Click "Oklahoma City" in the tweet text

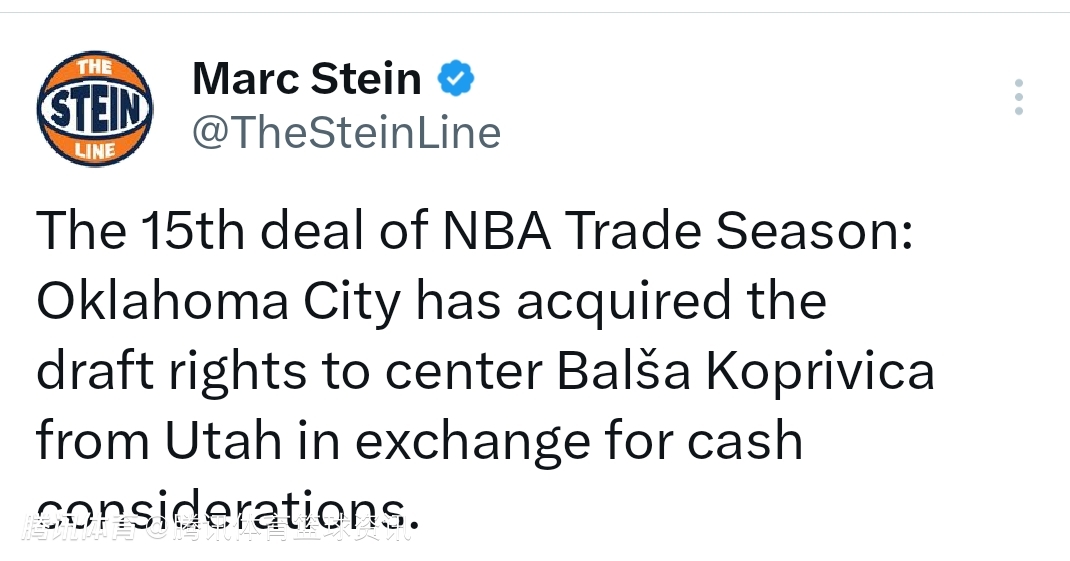click(x=218, y=302)
